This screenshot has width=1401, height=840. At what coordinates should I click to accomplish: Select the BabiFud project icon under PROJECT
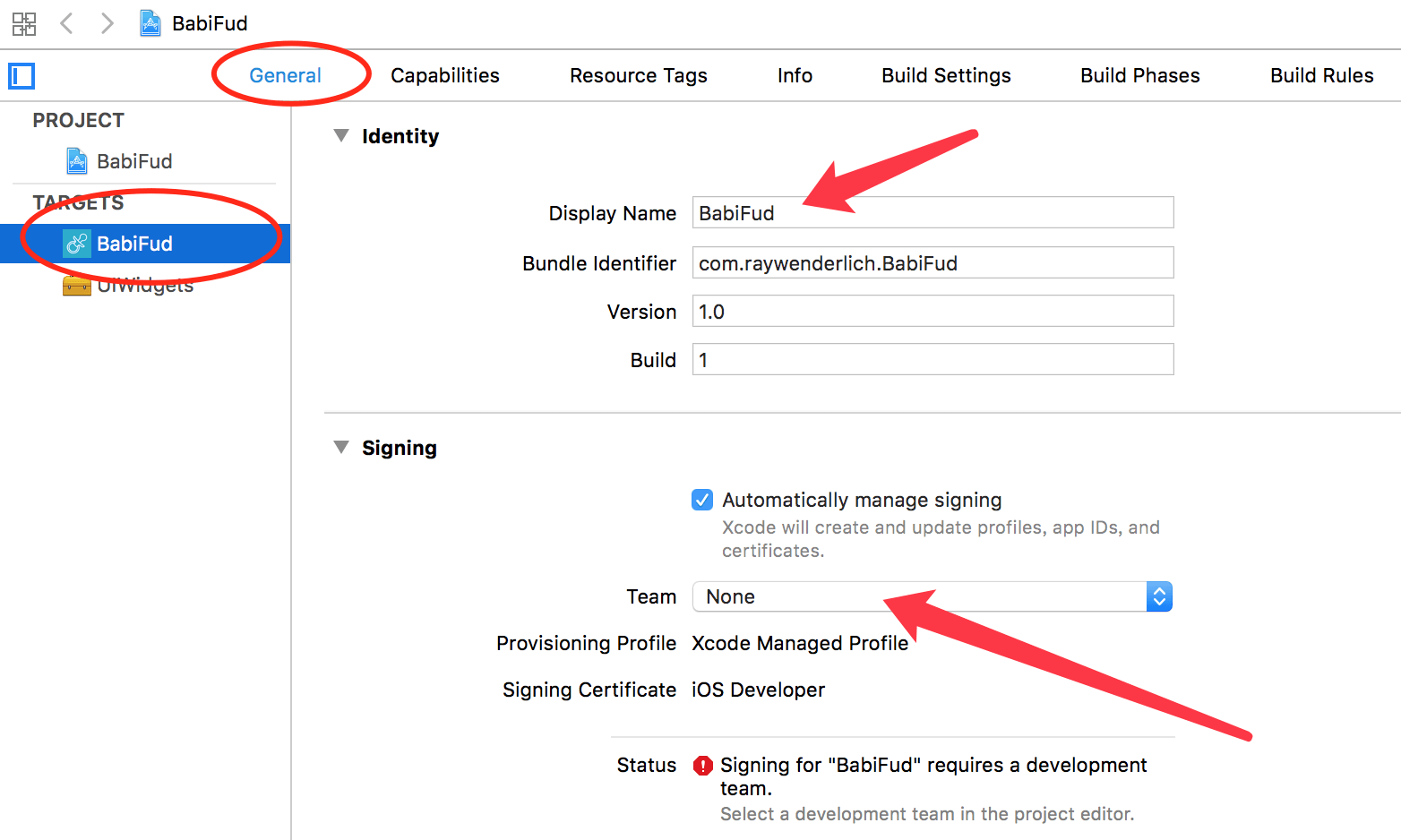click(77, 161)
